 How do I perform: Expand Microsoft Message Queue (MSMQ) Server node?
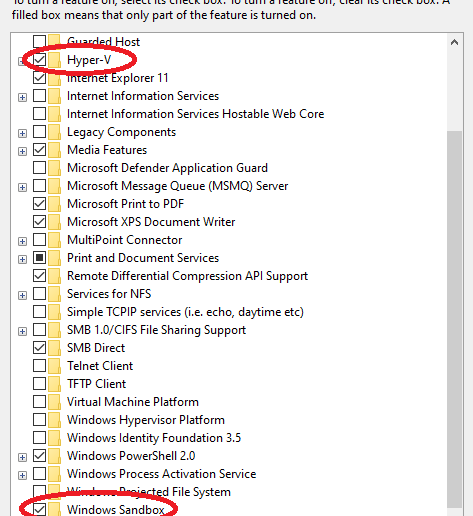point(22,187)
